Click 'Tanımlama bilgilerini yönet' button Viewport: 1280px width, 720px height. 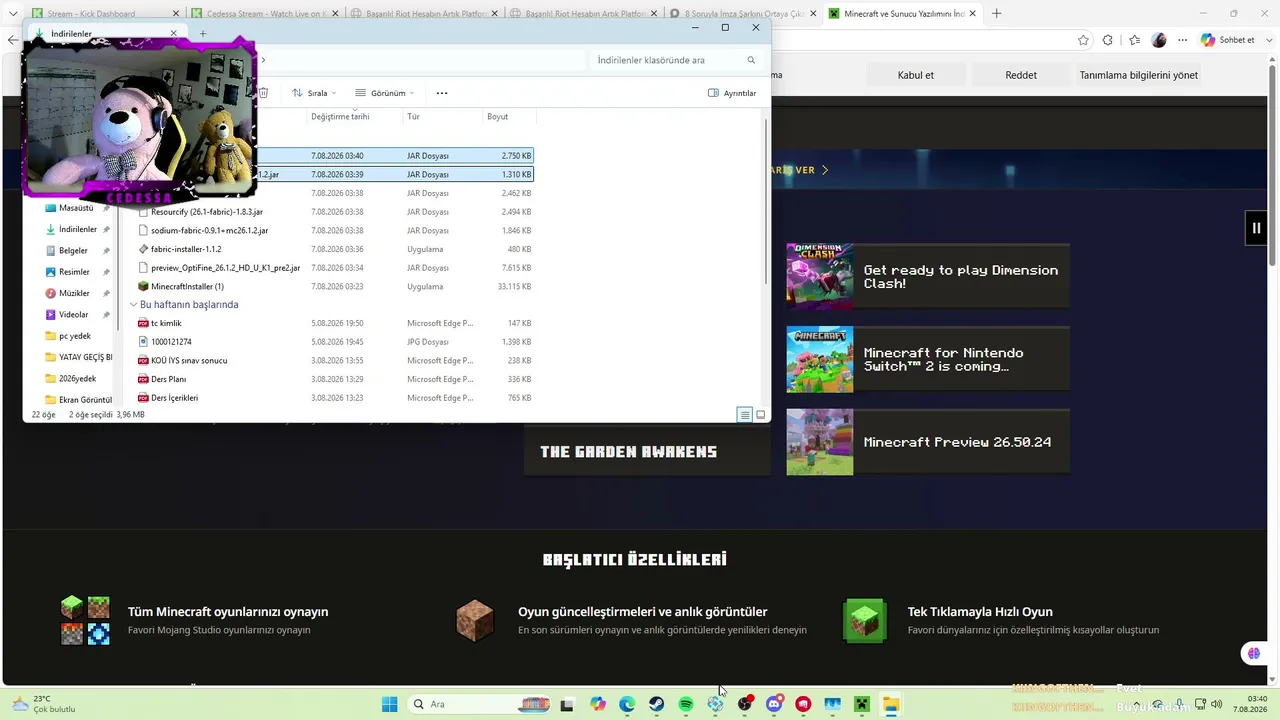coord(1139,75)
